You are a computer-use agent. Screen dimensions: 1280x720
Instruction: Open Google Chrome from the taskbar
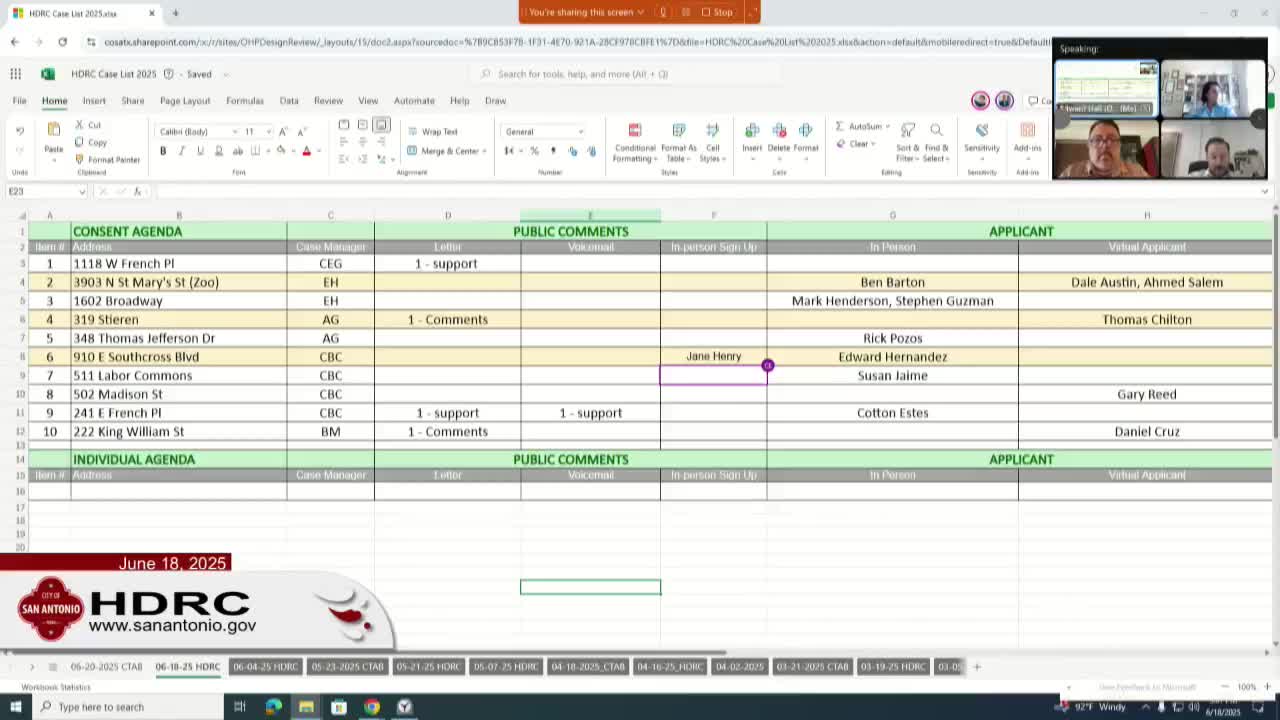(x=372, y=707)
